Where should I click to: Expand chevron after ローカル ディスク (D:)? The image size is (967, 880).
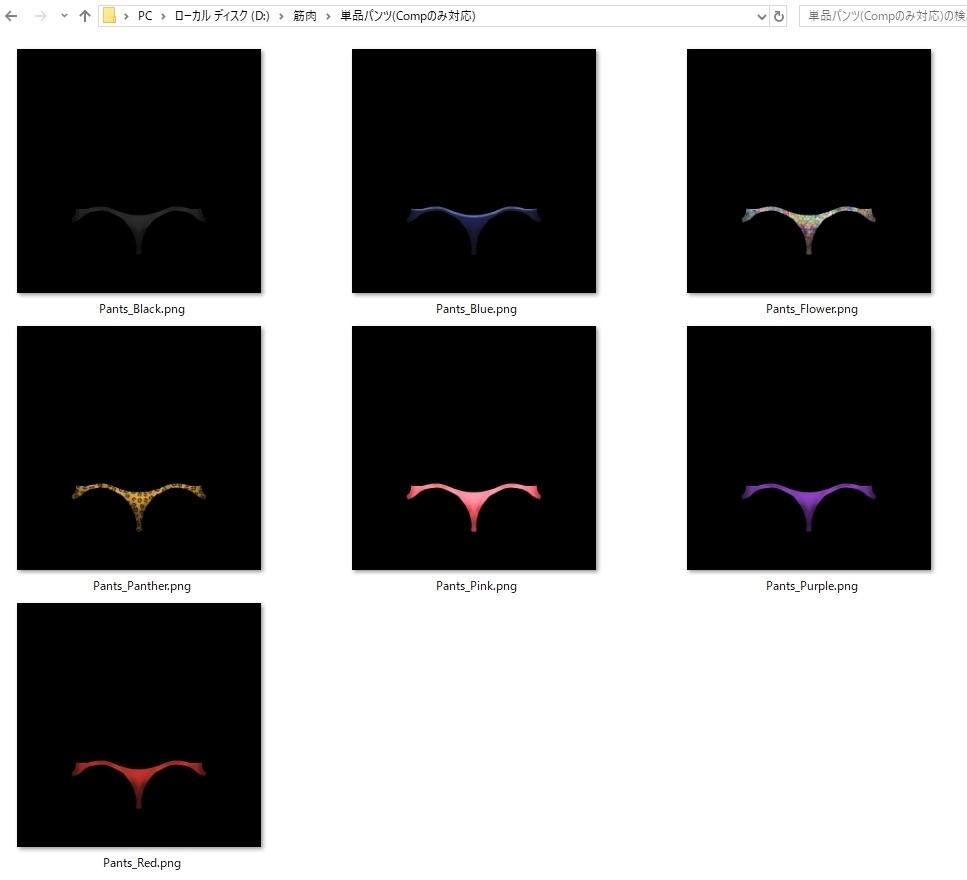pyautogui.click(x=281, y=16)
